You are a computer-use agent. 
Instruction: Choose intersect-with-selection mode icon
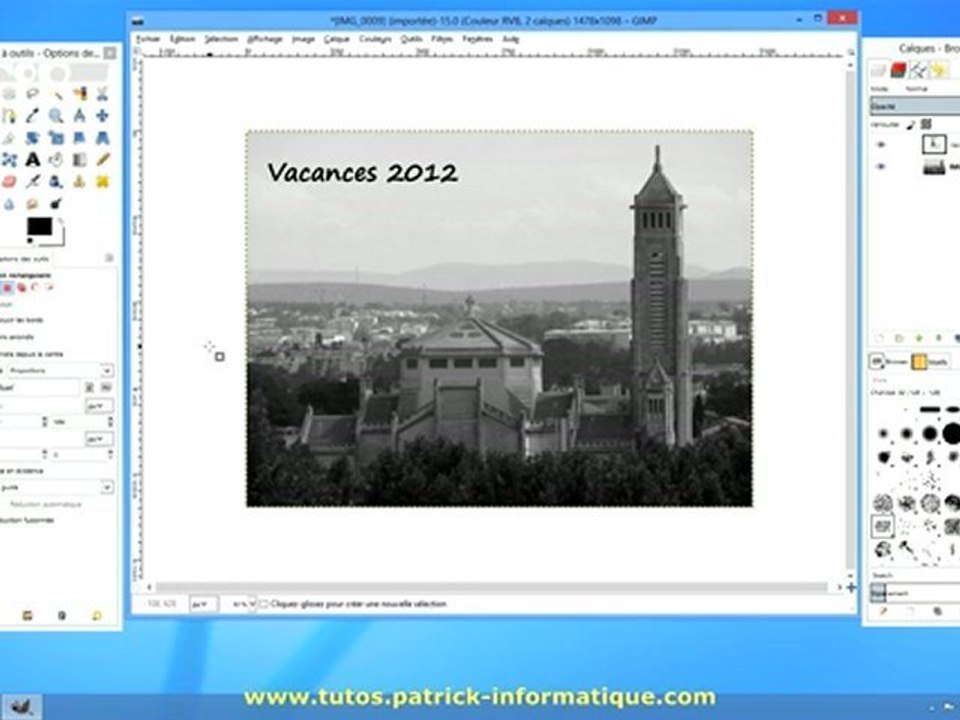48,288
